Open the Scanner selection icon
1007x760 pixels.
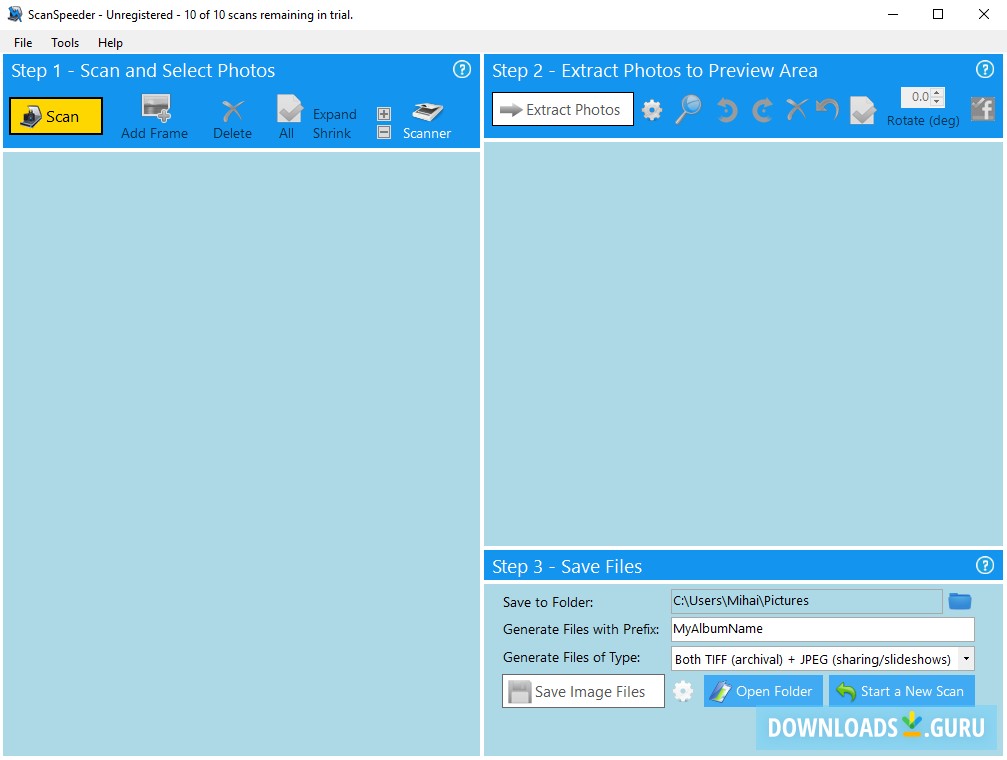click(x=428, y=111)
